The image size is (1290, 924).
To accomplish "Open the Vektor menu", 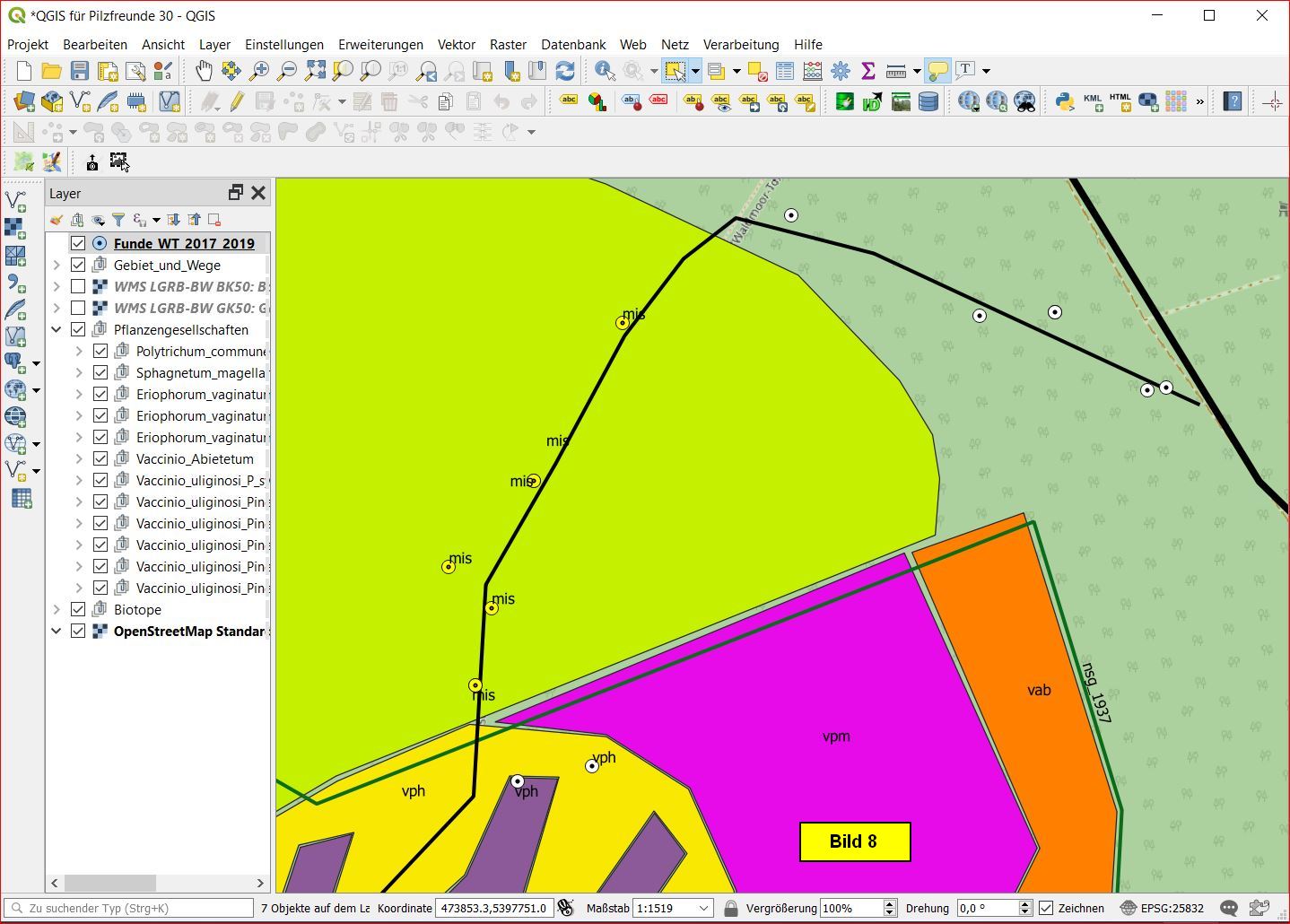I will [456, 44].
